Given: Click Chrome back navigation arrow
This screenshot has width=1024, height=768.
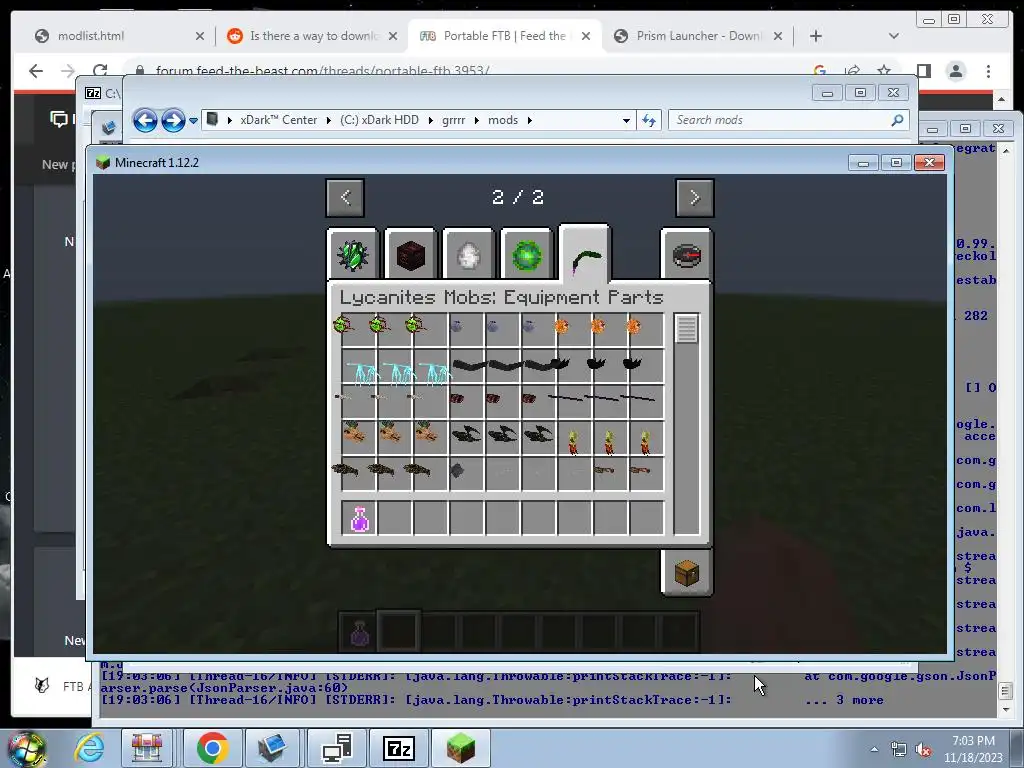Looking at the screenshot, I should [36, 71].
